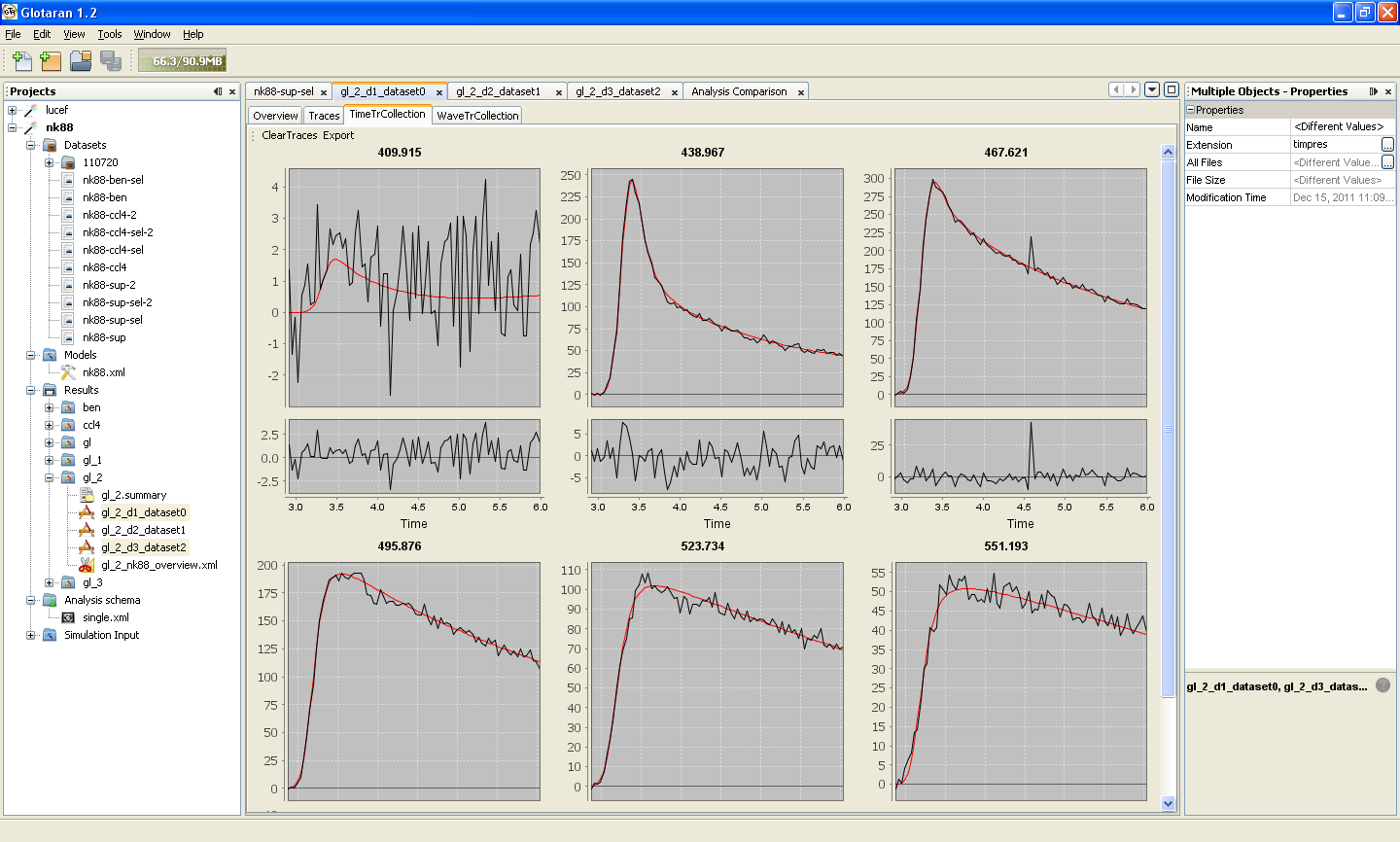Maximize the editor window area

[x=1172, y=89]
